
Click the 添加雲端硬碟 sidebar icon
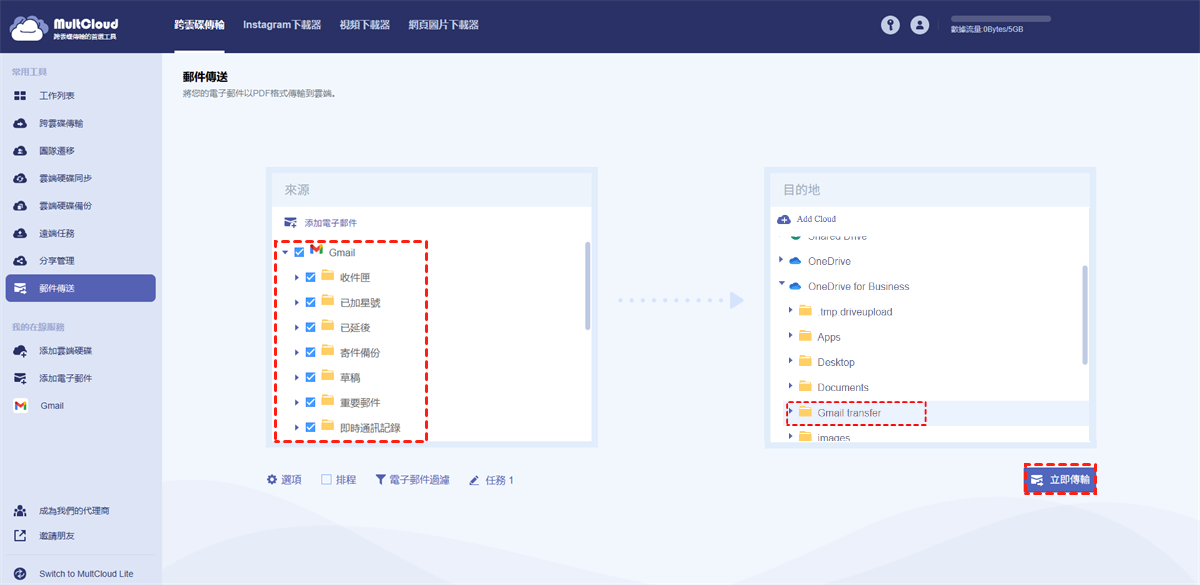click(20, 351)
